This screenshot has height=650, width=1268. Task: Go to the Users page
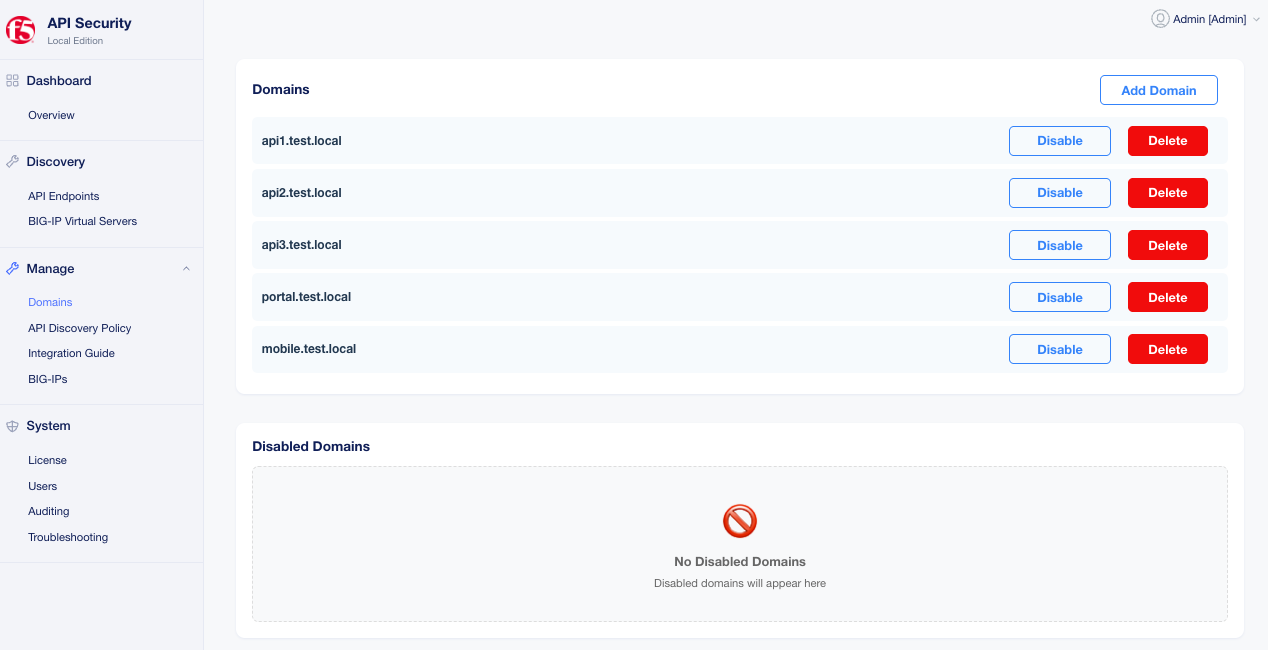(43, 487)
